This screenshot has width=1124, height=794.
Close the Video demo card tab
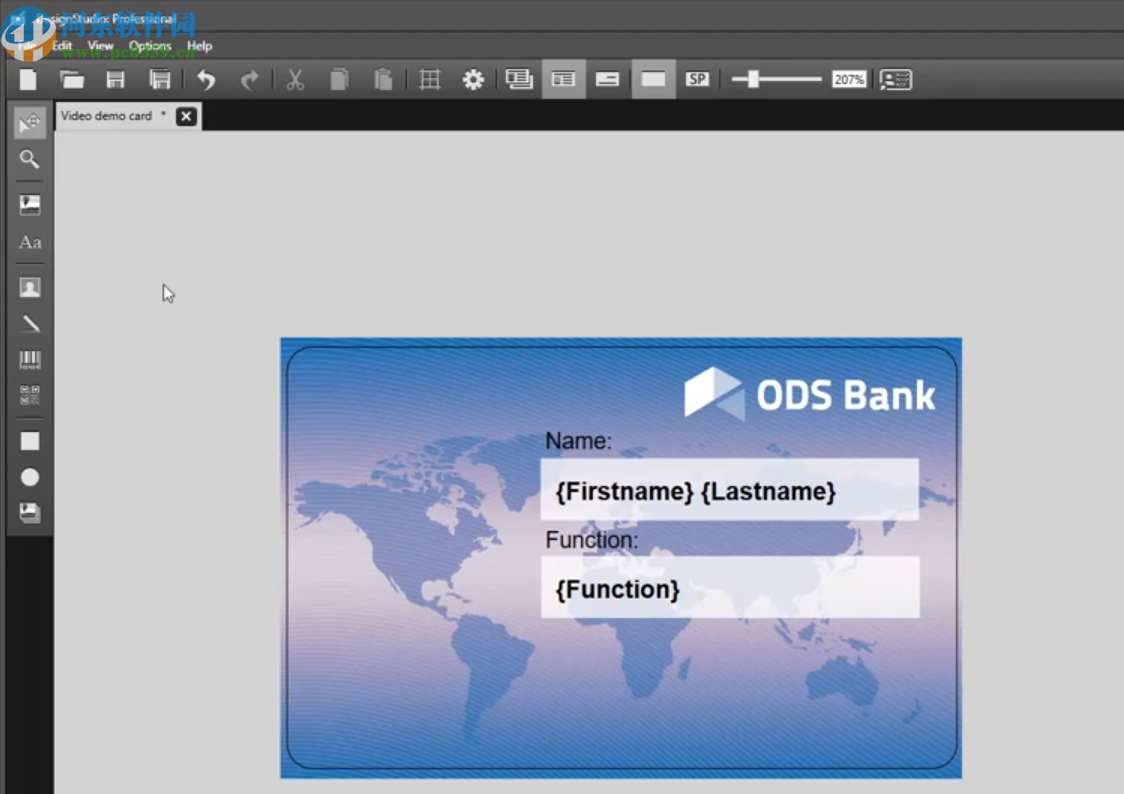coord(186,116)
